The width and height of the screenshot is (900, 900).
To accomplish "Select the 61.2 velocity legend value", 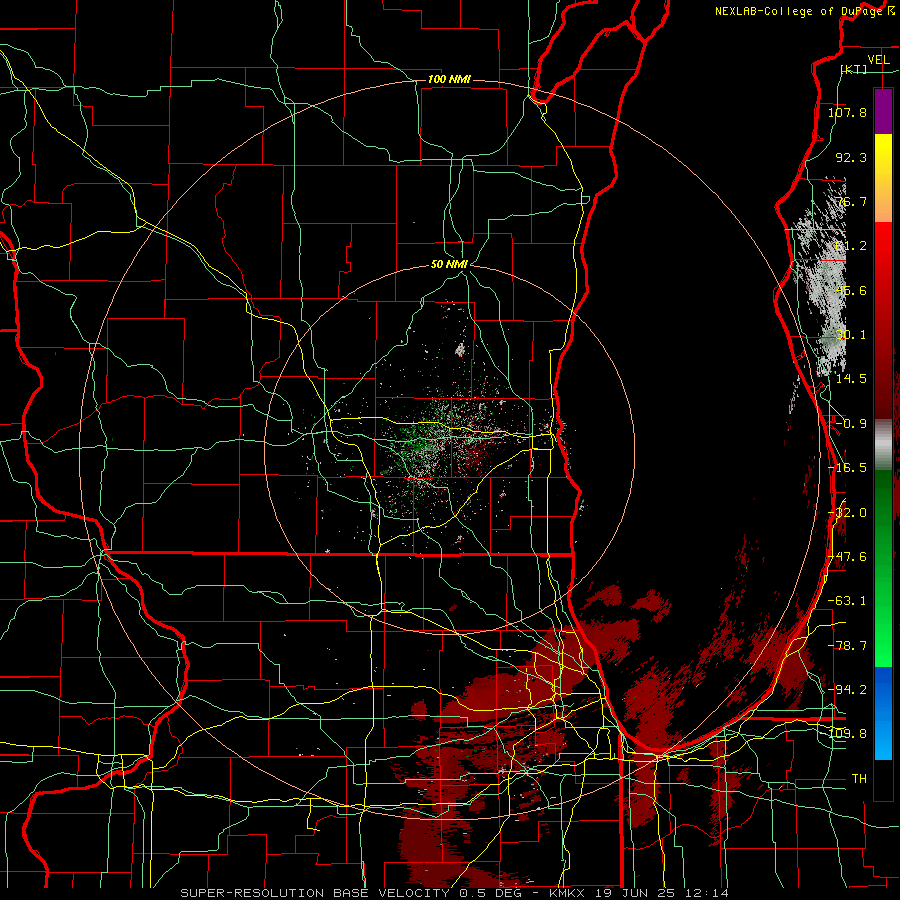I will (851, 246).
